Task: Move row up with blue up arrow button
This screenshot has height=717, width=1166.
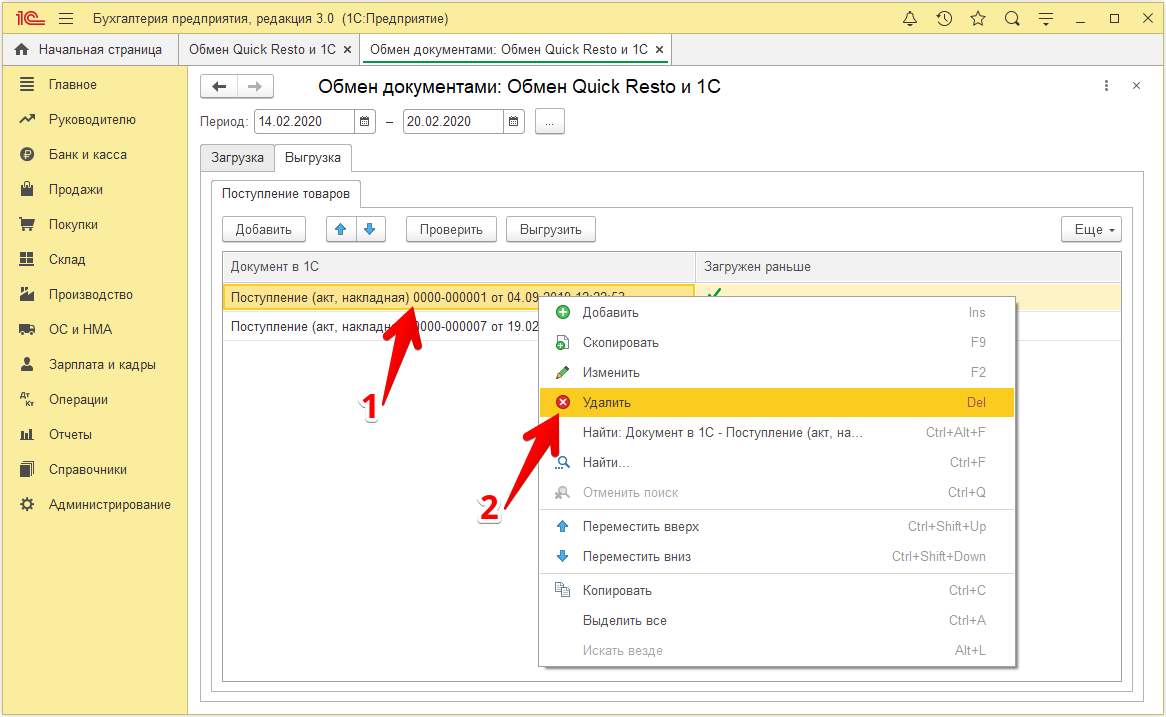Action: 341,229
